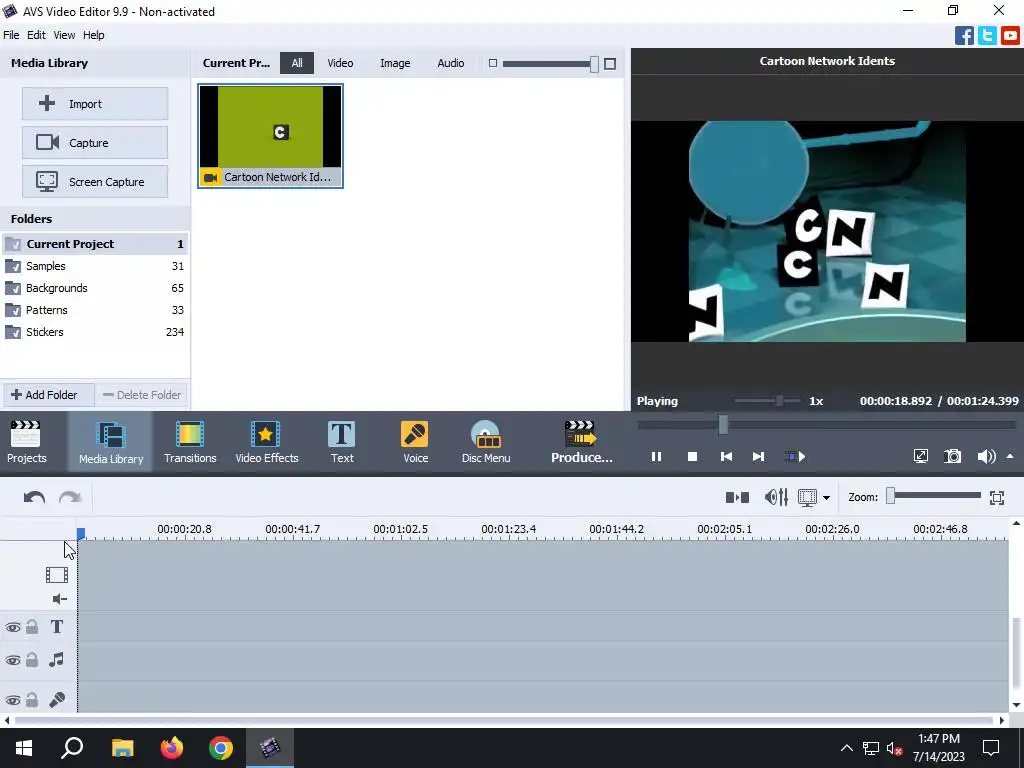Pause the preview playback
This screenshot has height=768, width=1024.
coord(656,456)
